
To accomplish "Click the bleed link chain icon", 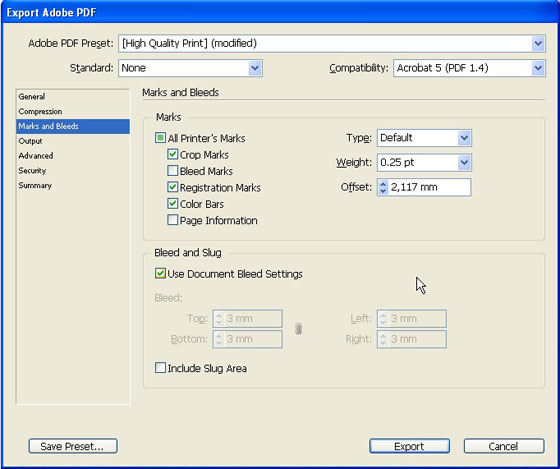I will tap(299, 329).
